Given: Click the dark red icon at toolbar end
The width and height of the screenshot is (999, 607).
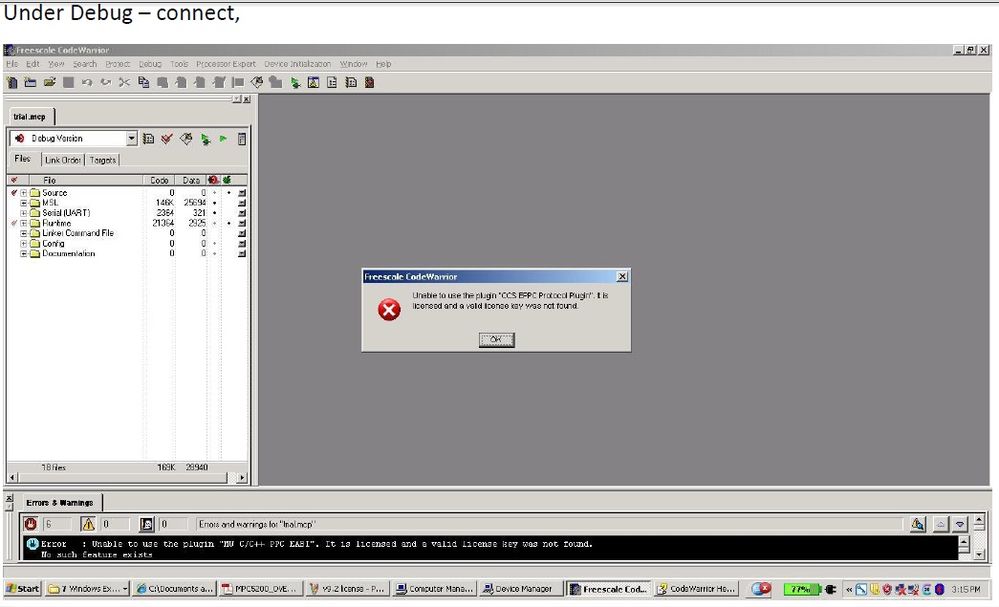Looking at the screenshot, I should (x=370, y=82).
